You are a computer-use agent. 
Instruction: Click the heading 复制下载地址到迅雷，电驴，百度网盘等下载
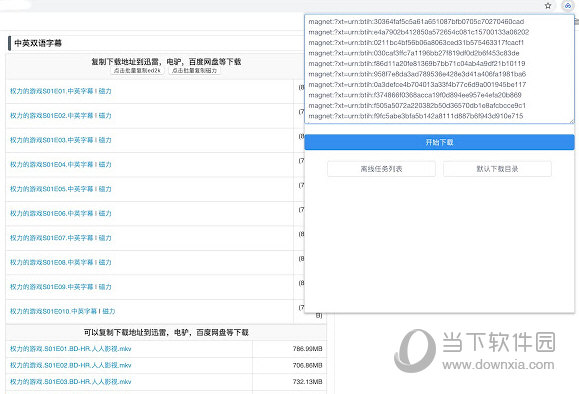(166, 61)
